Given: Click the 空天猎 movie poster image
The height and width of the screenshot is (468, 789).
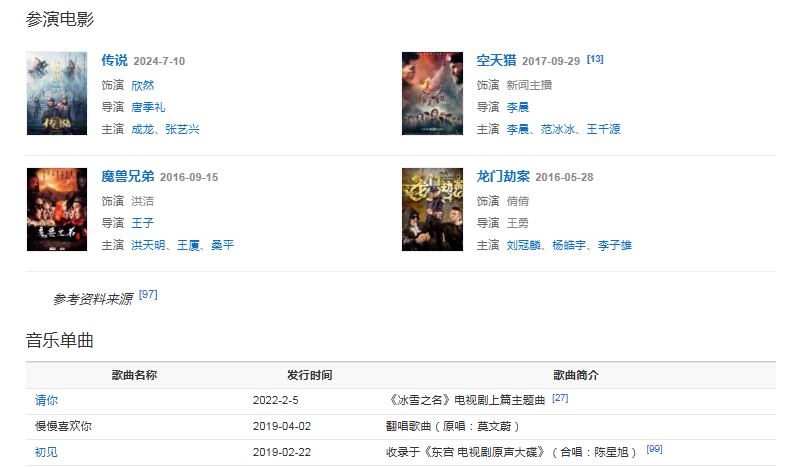Looking at the screenshot, I should point(432,93).
